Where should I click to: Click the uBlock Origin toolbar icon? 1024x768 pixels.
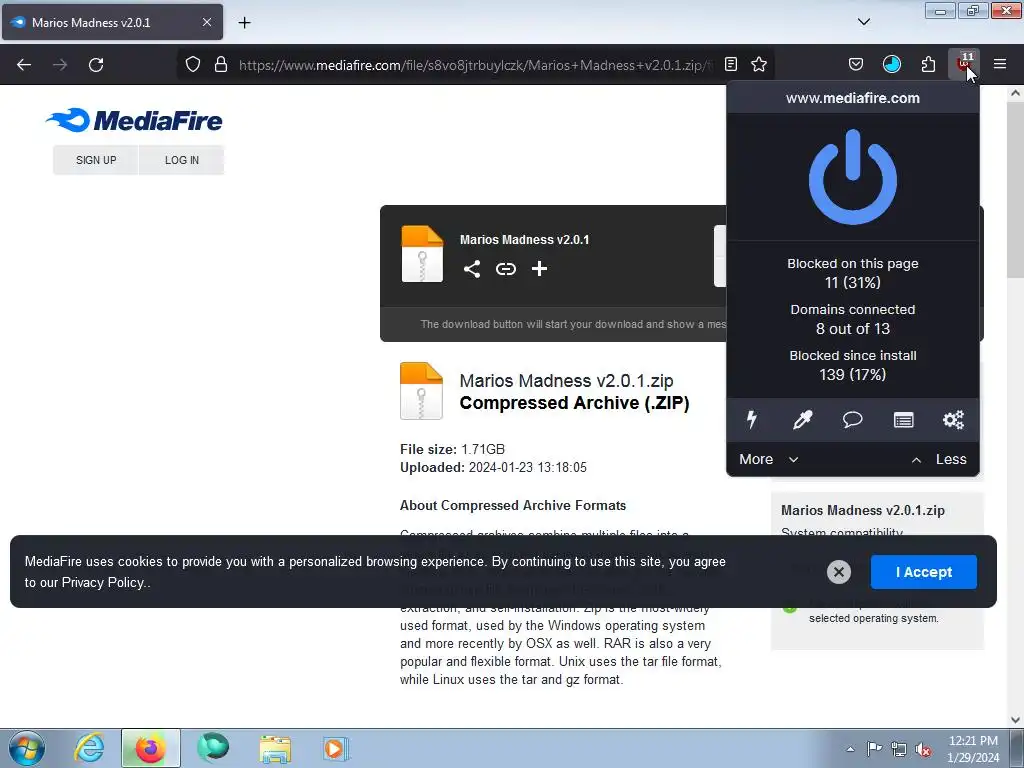click(964, 64)
